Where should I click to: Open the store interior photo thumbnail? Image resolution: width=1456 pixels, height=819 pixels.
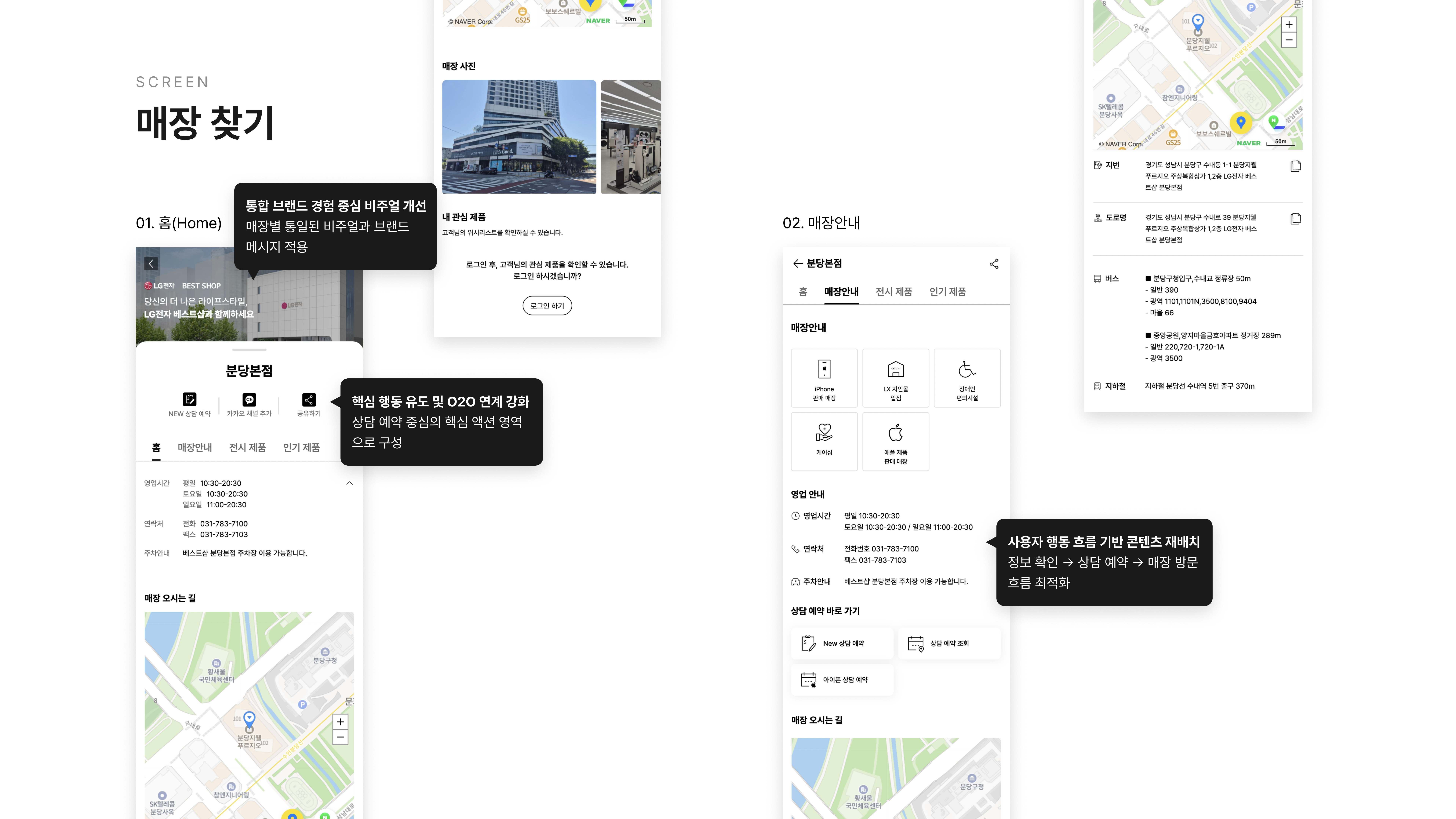tap(631, 137)
